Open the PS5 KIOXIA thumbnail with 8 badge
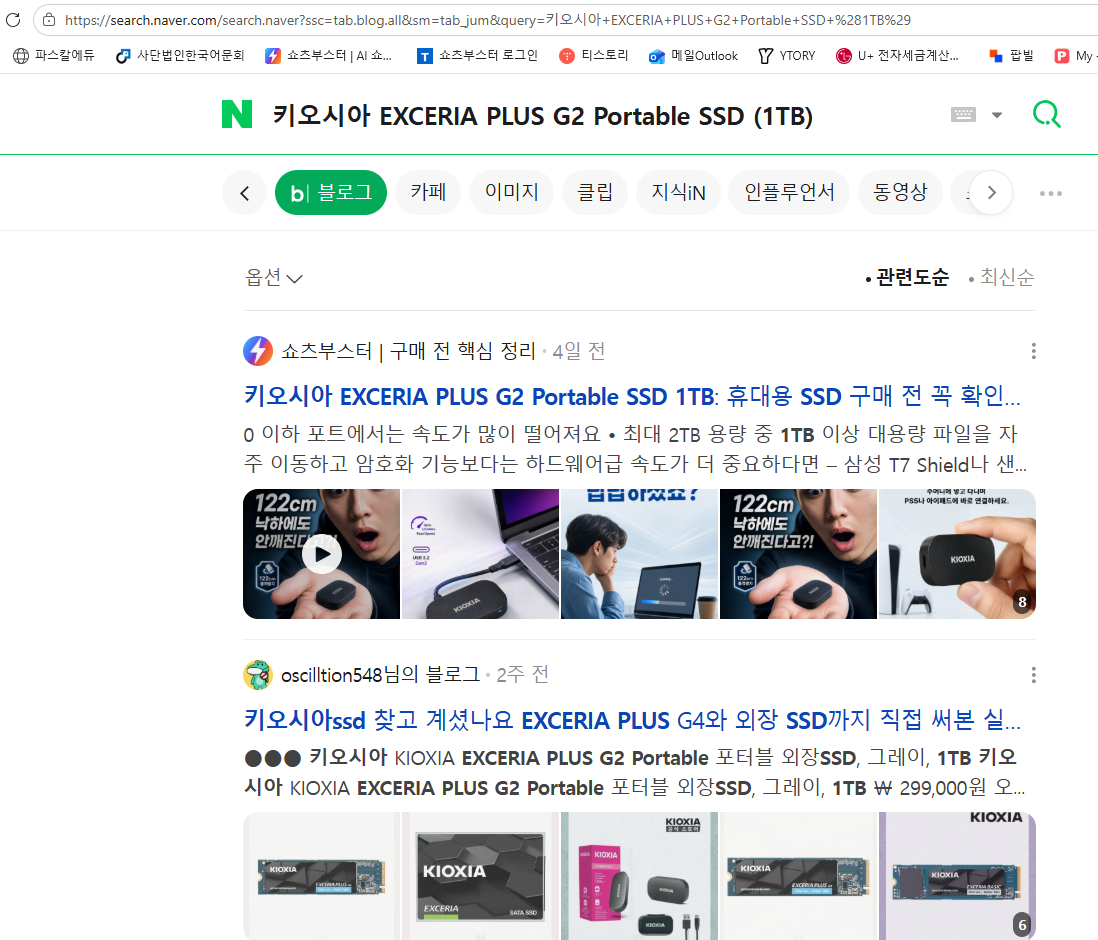 (x=957, y=554)
